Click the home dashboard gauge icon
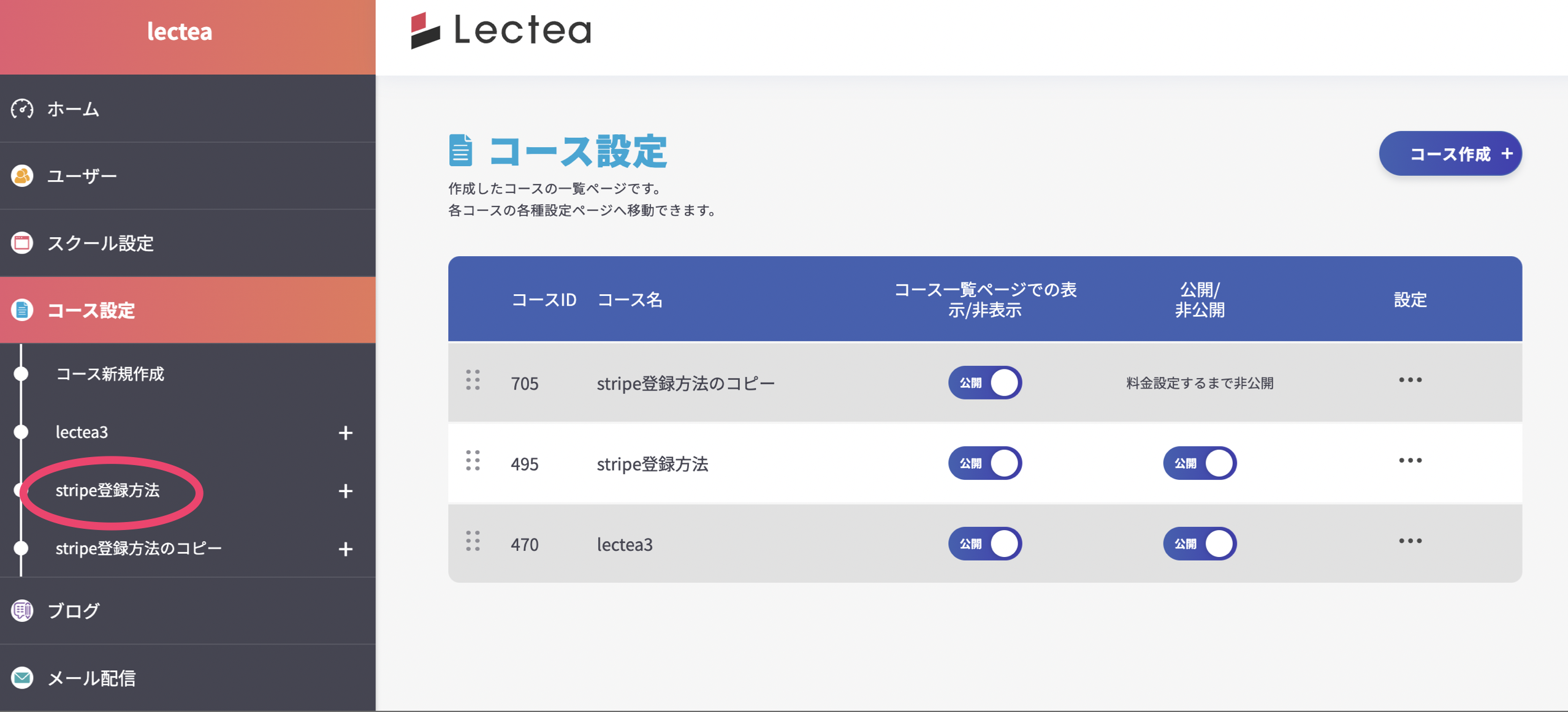Screen dimensions: 1568x712 pyautogui.click(x=22, y=109)
